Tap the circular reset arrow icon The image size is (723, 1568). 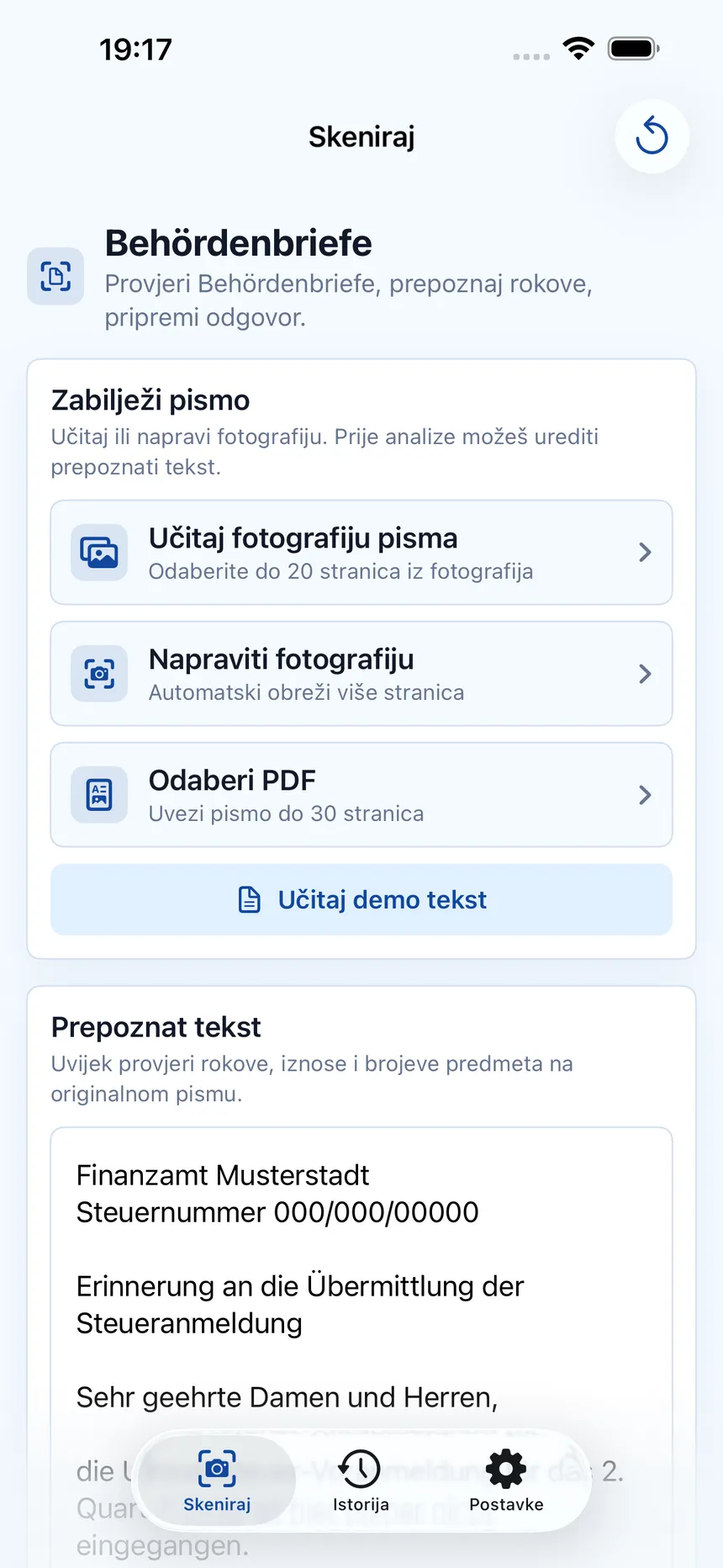pos(652,136)
